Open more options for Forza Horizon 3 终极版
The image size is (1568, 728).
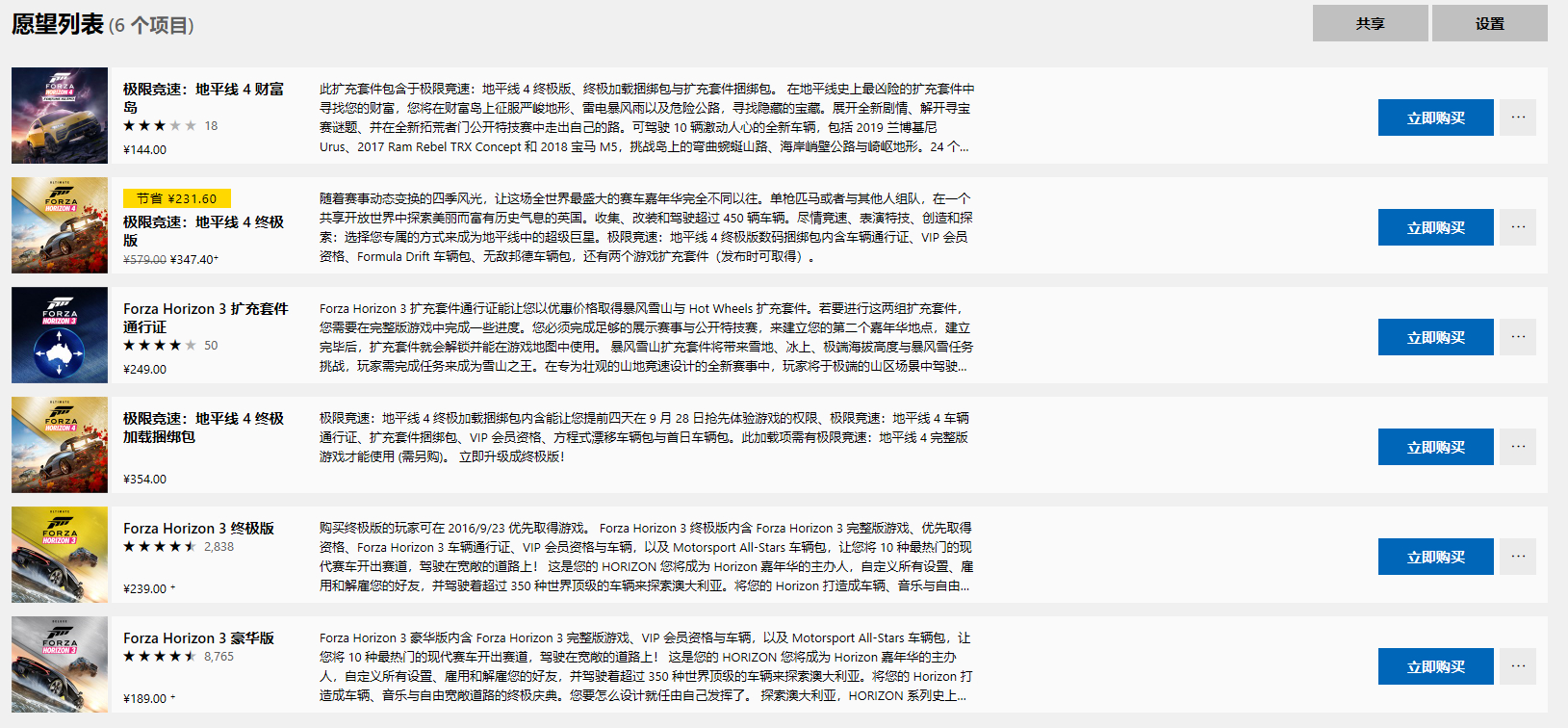1518,557
